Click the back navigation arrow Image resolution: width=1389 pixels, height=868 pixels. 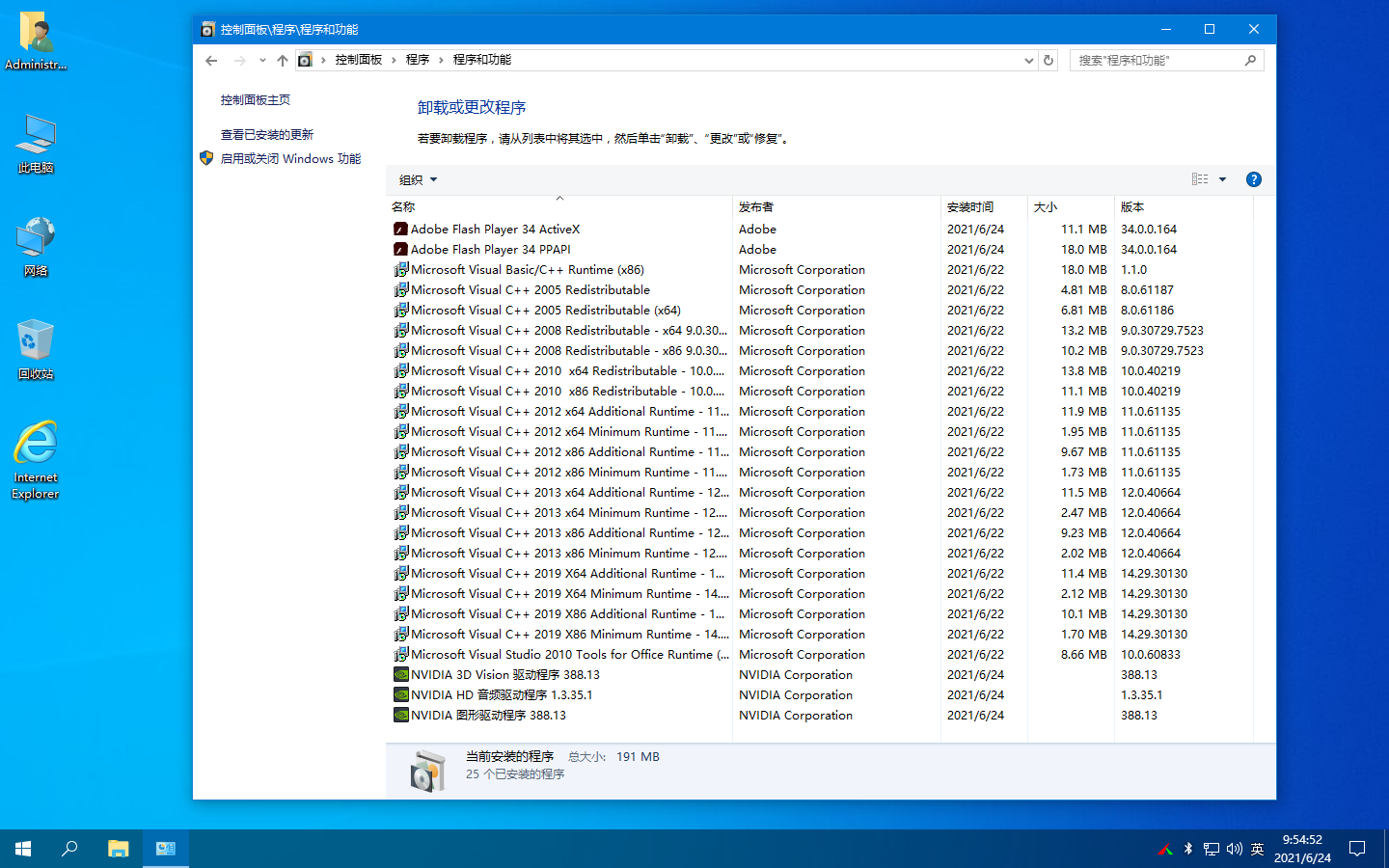tap(211, 60)
